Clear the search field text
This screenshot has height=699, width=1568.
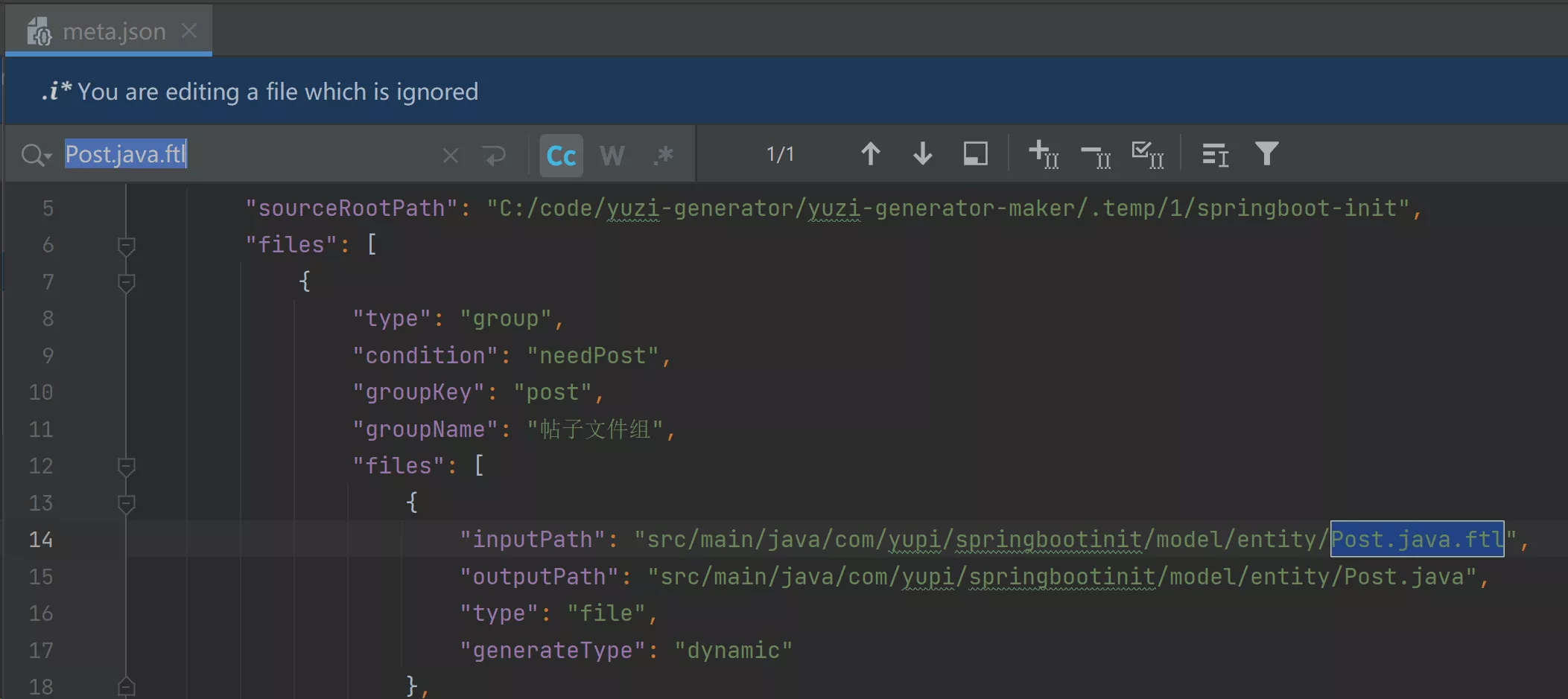[450, 156]
